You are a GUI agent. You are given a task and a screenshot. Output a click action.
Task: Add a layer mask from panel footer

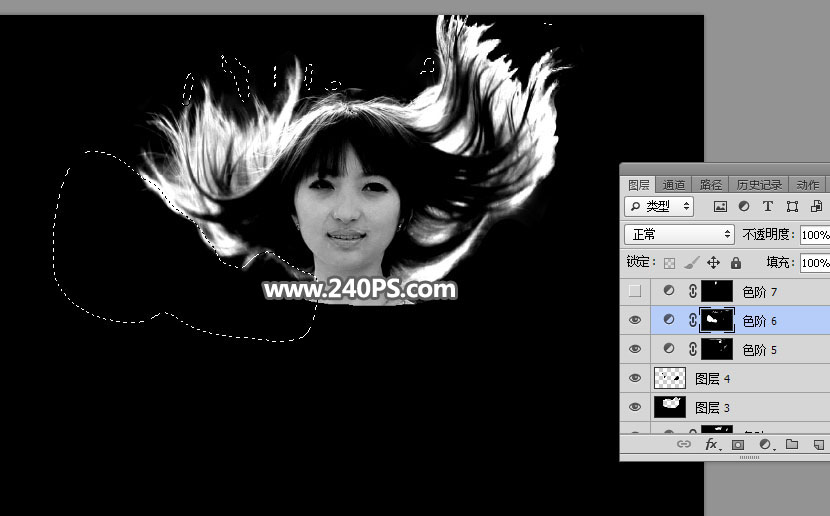pyautogui.click(x=738, y=444)
